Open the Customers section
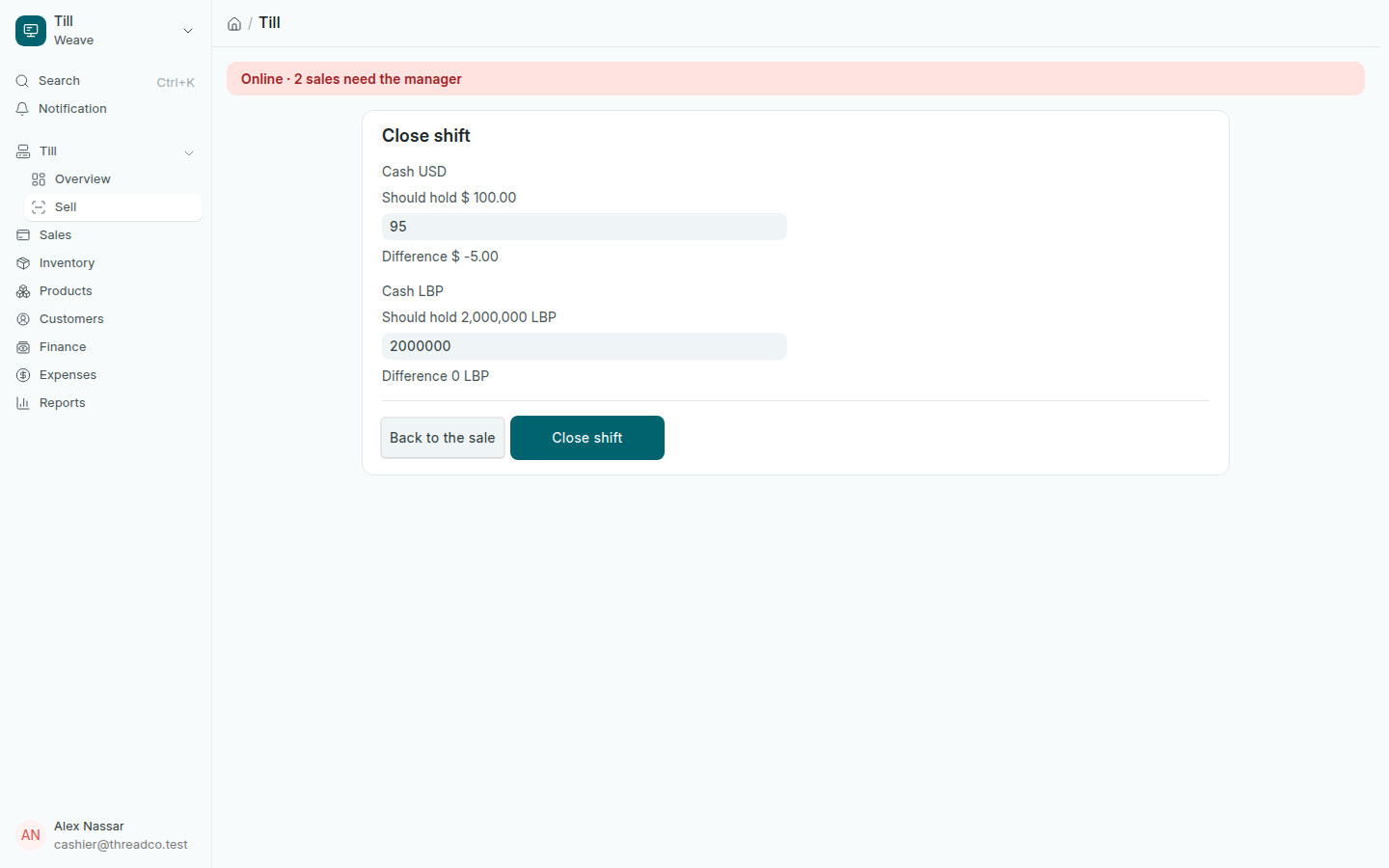 click(x=105, y=319)
